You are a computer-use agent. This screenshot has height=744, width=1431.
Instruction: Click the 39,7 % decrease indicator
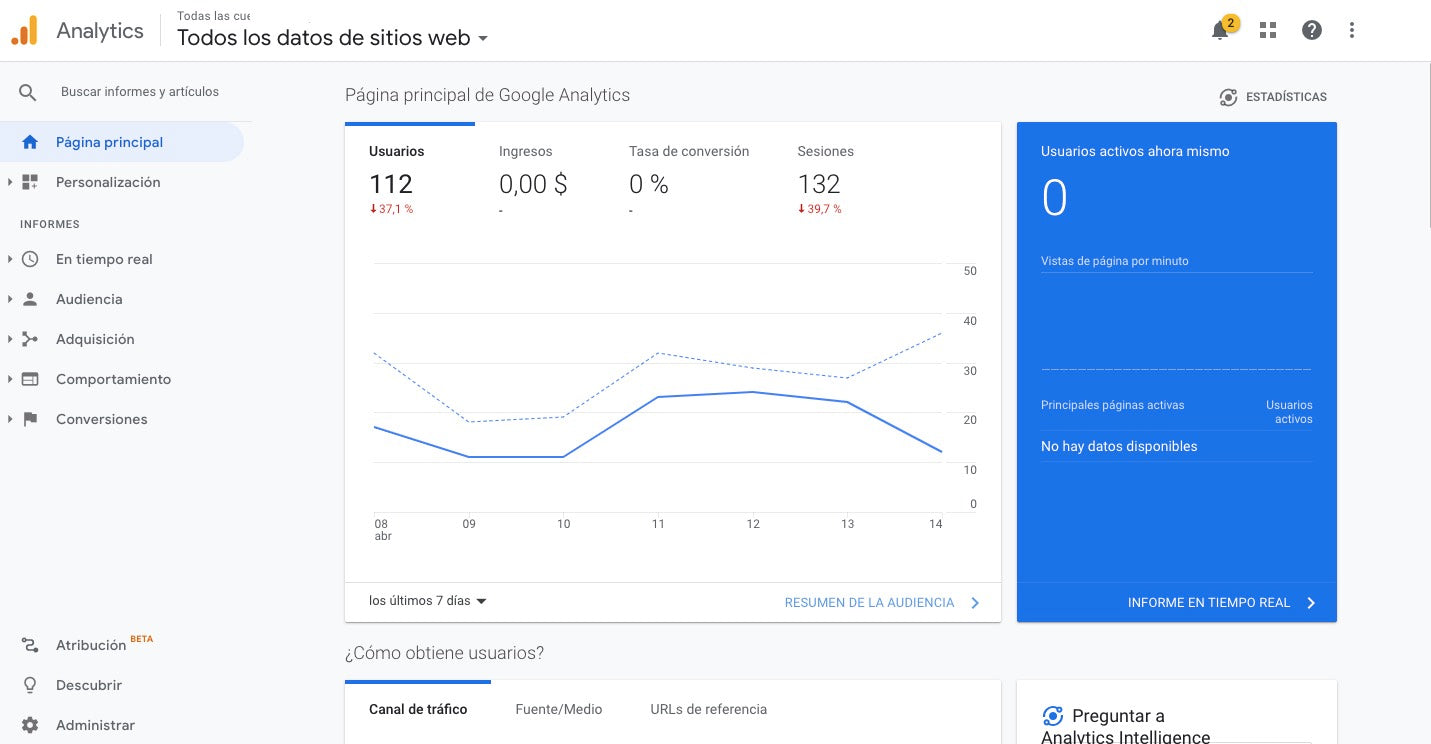[820, 209]
